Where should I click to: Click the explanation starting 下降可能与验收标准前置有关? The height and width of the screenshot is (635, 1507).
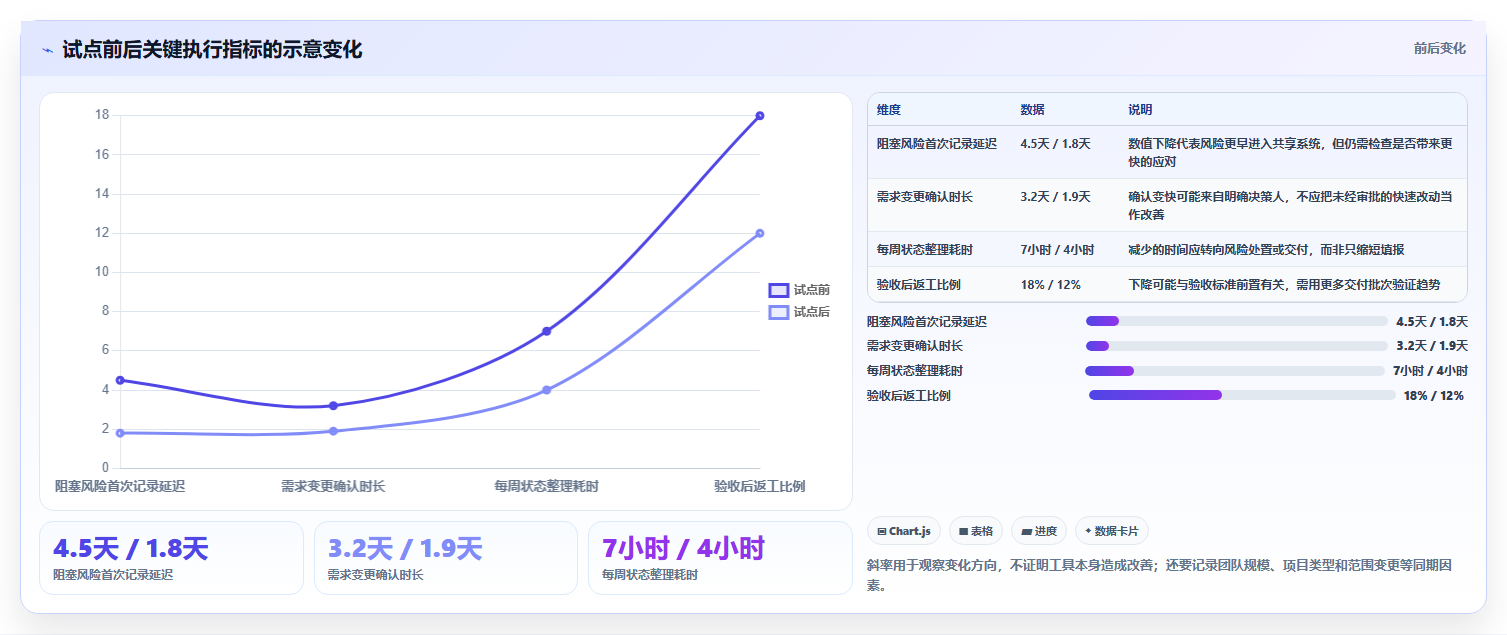click(1285, 285)
